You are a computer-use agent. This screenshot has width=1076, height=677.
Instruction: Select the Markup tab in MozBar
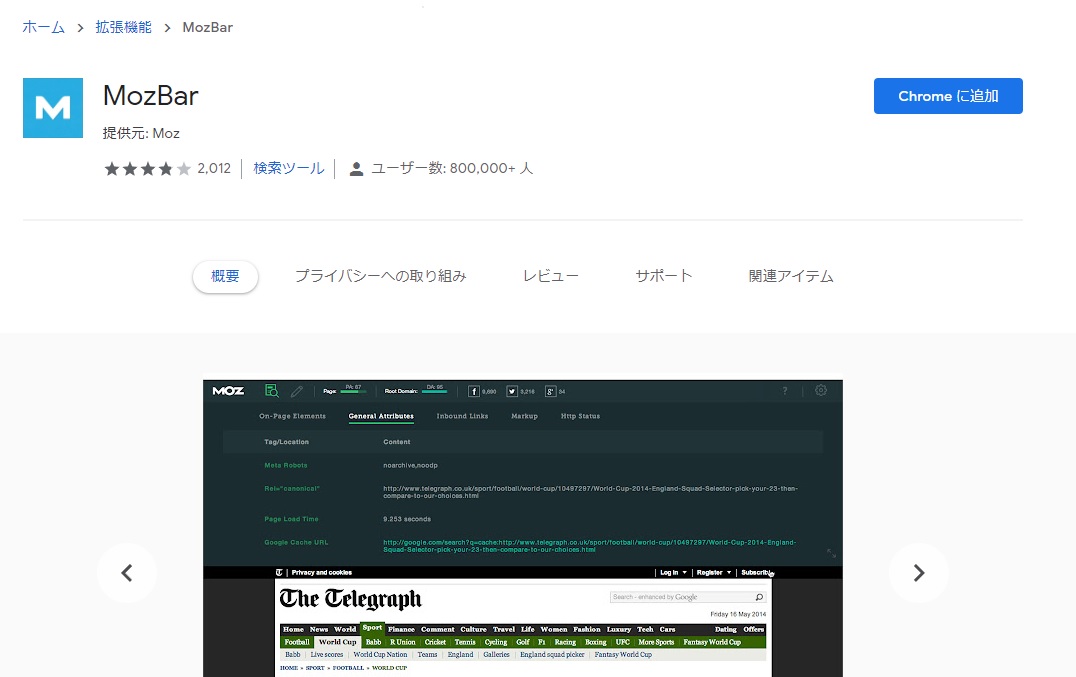point(524,416)
